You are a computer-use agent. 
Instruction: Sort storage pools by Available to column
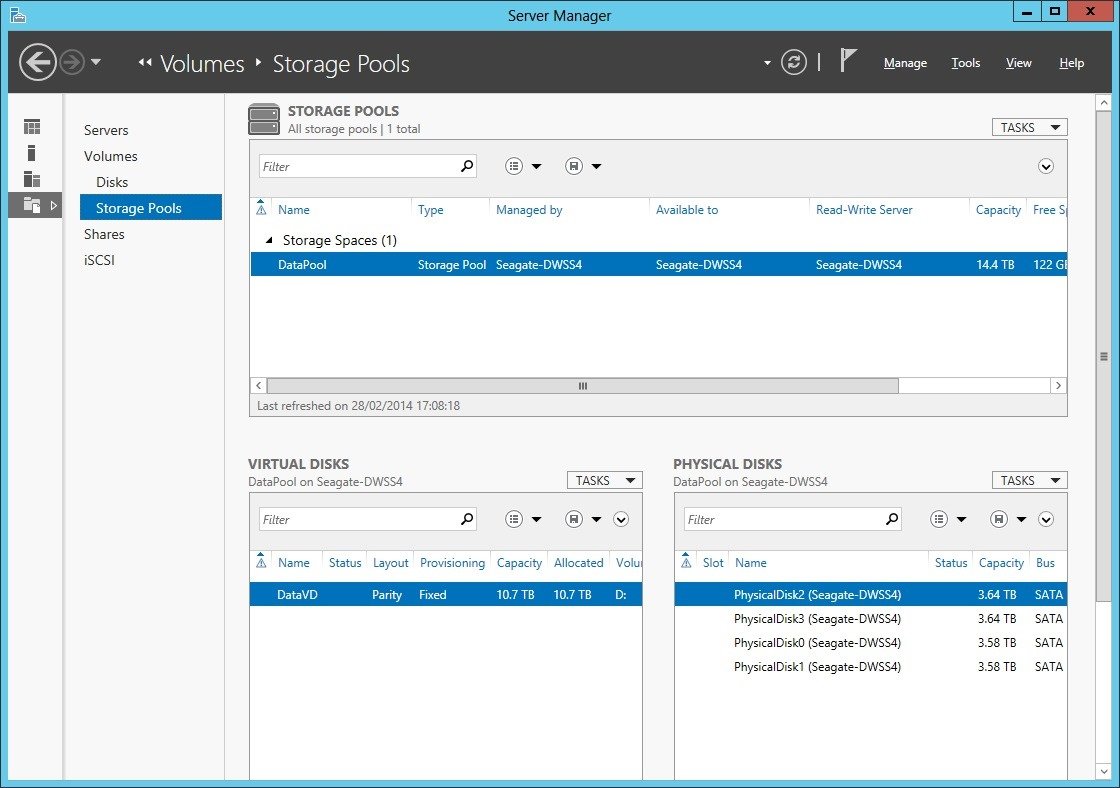tap(687, 210)
